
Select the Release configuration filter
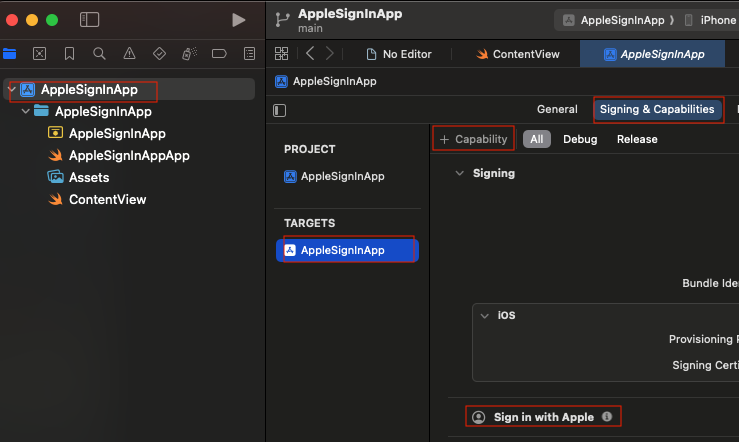[x=637, y=139]
